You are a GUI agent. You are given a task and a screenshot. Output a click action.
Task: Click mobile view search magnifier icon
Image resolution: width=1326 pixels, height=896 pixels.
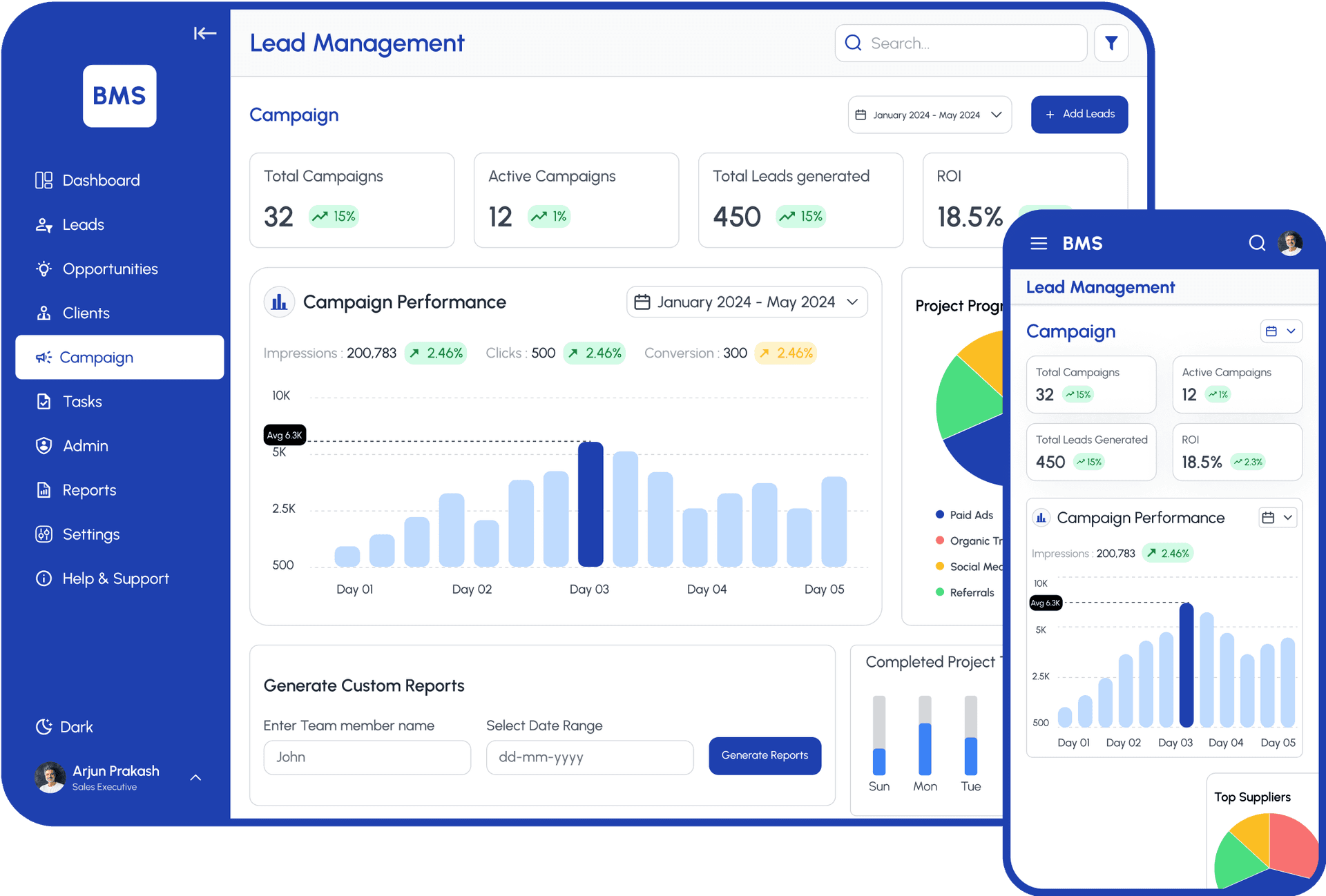[1256, 243]
